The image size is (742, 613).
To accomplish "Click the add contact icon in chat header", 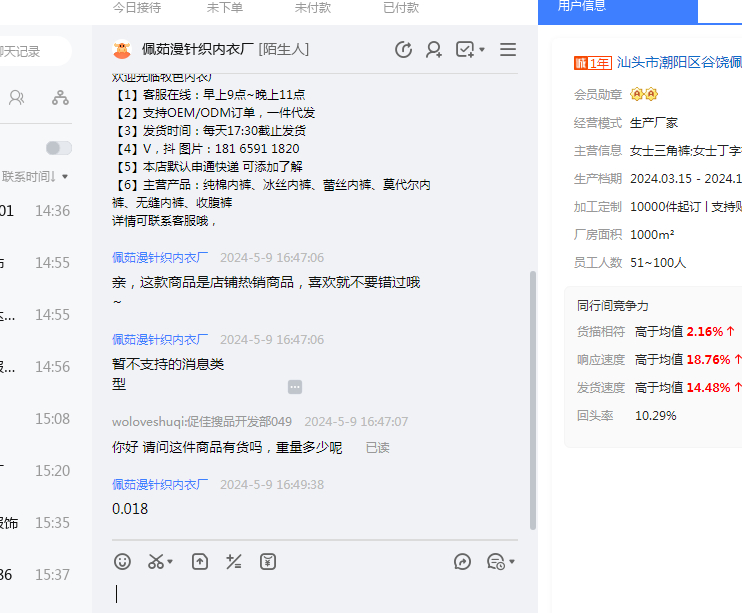I will point(434,49).
